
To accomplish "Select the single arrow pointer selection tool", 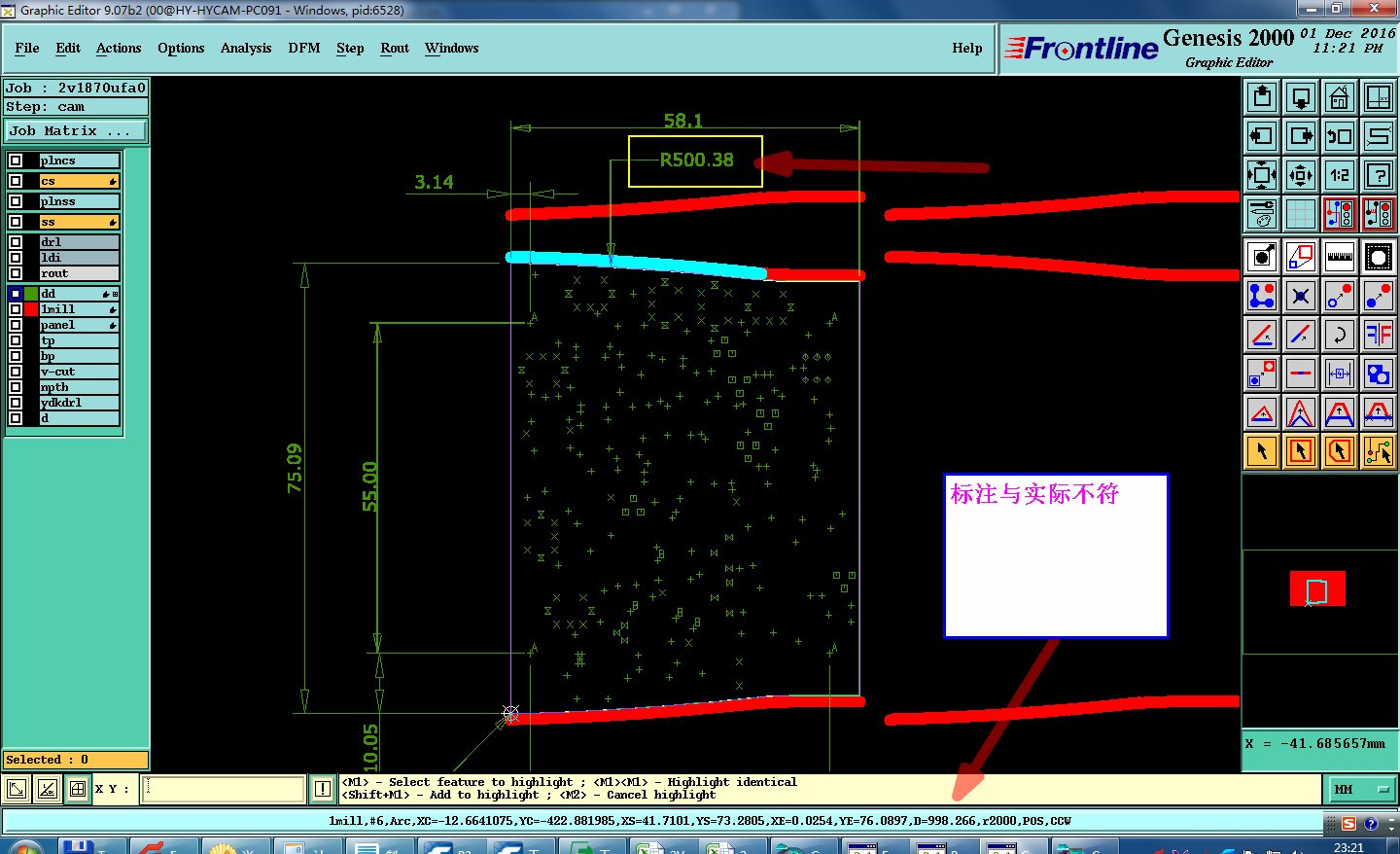I will click(x=1262, y=451).
